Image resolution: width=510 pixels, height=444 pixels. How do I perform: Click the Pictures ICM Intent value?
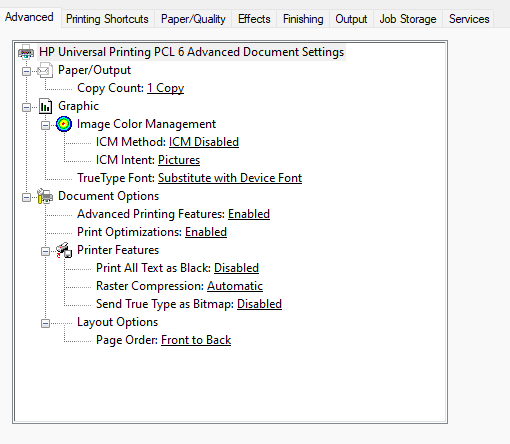[179, 160]
